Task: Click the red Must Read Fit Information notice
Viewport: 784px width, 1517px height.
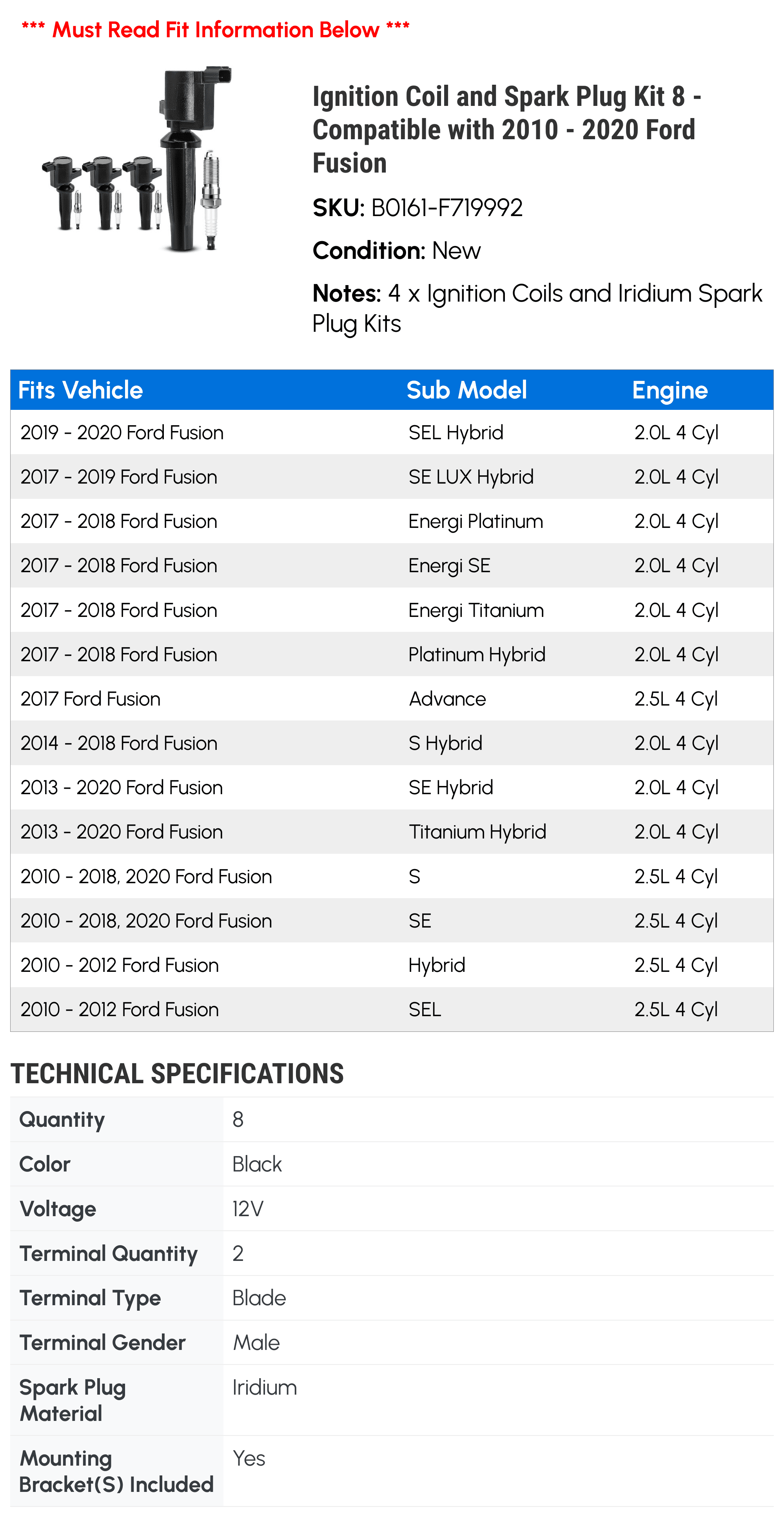Action: coord(216,29)
